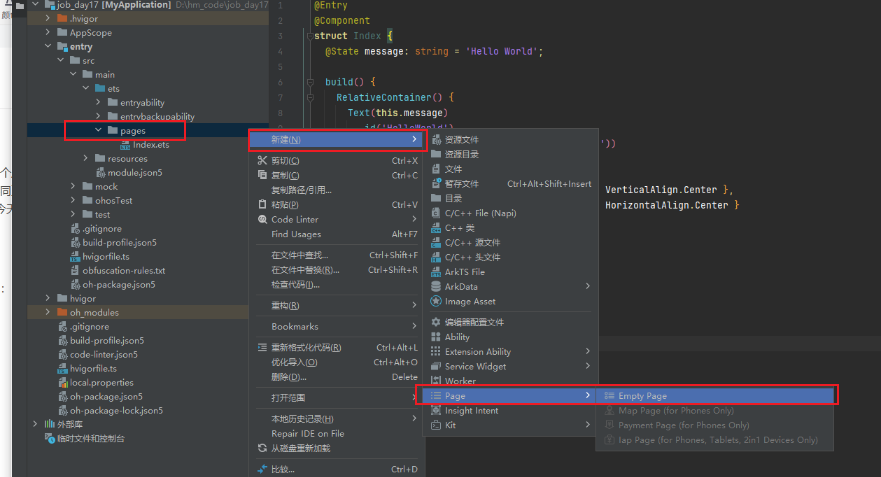
Task: Choose Empty Page option
Action: coord(715,396)
